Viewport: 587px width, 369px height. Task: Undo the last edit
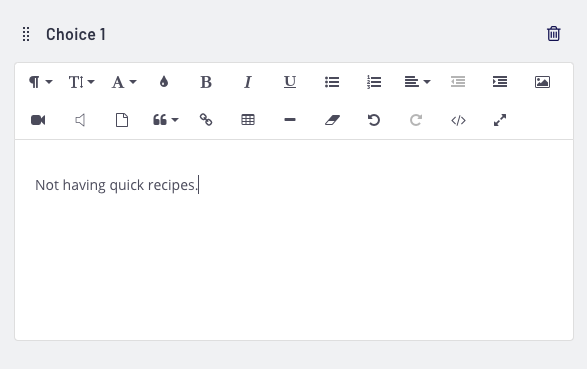tap(374, 120)
